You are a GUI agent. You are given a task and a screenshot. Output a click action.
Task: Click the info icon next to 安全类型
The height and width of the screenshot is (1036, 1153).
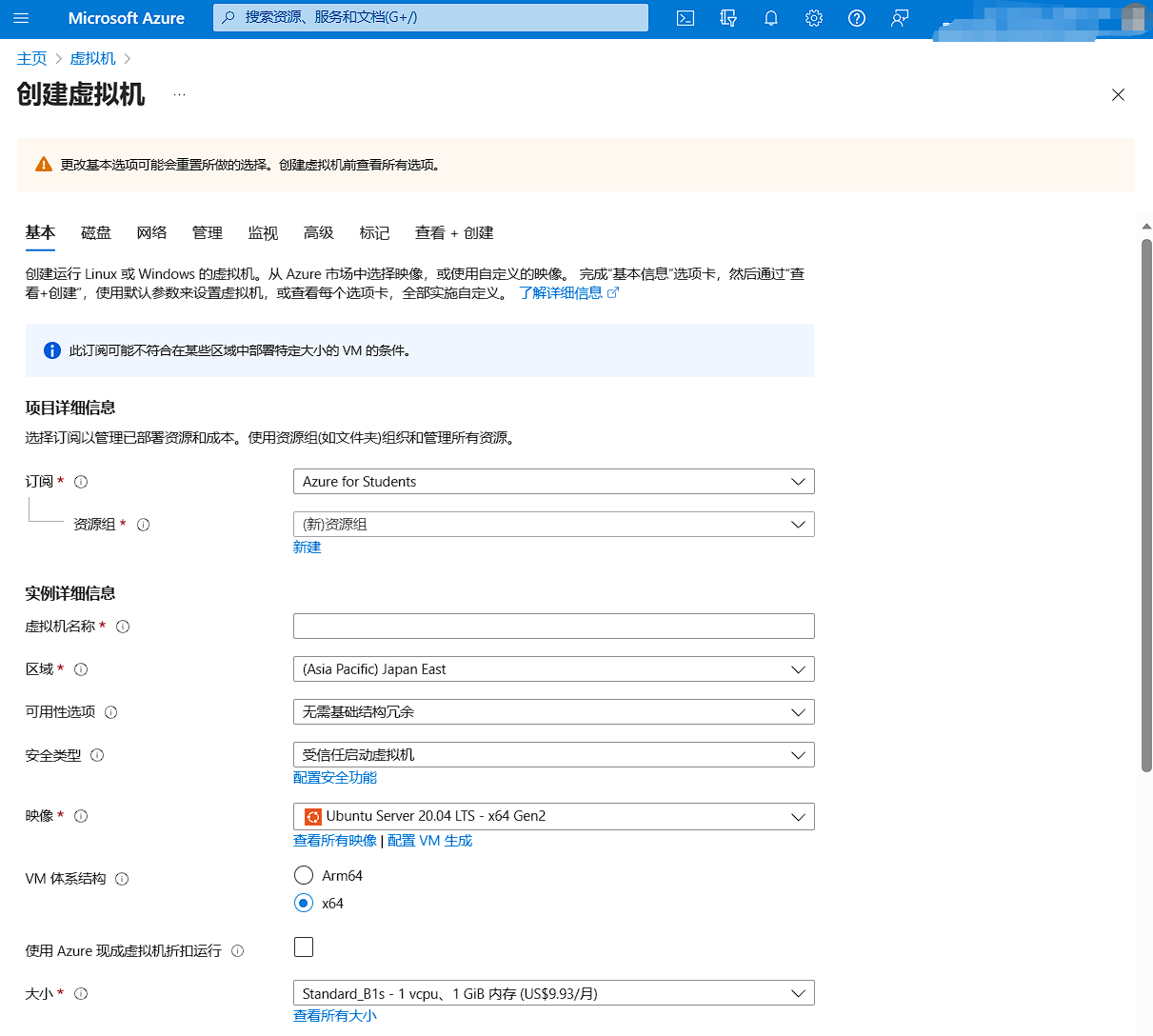coord(97,755)
